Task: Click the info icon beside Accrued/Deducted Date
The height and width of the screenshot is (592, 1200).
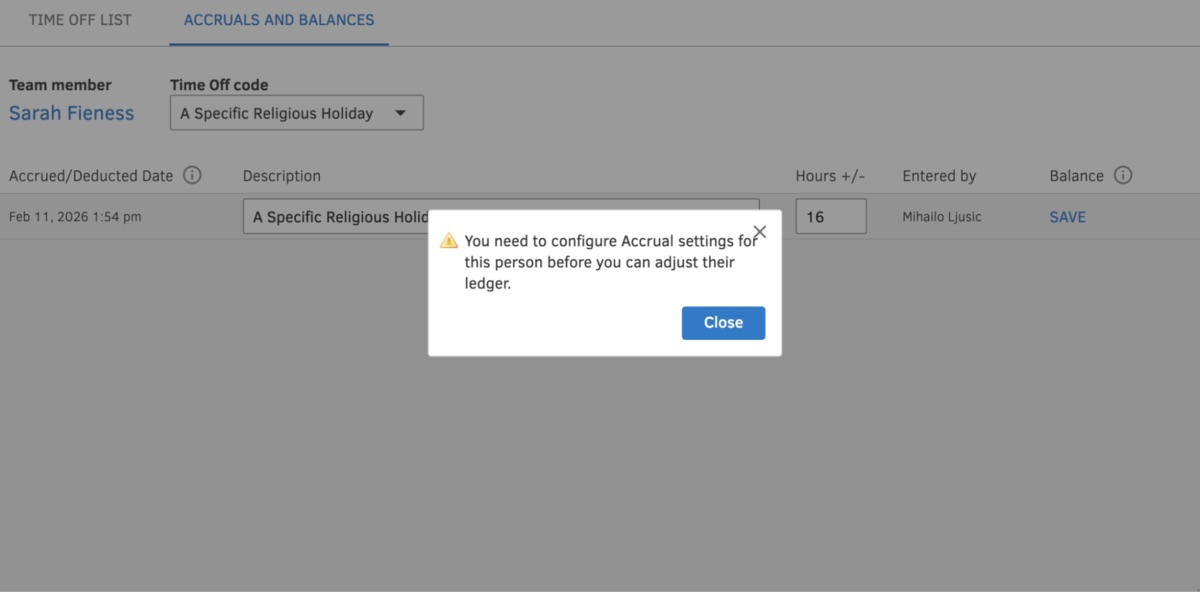Action: point(192,175)
